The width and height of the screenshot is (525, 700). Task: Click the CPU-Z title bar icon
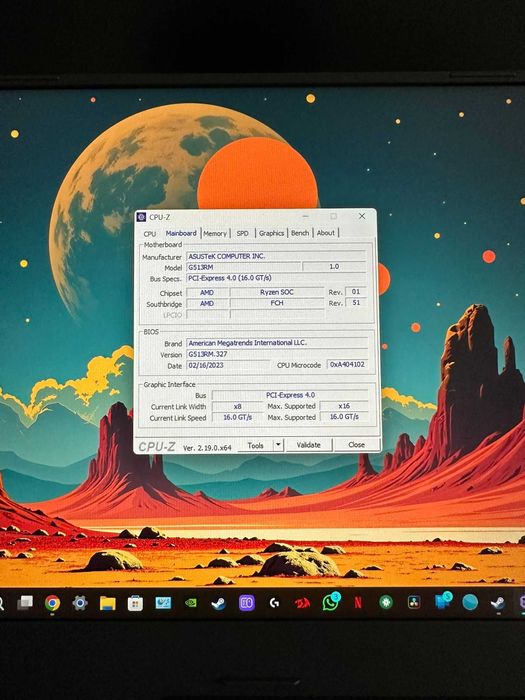142,217
